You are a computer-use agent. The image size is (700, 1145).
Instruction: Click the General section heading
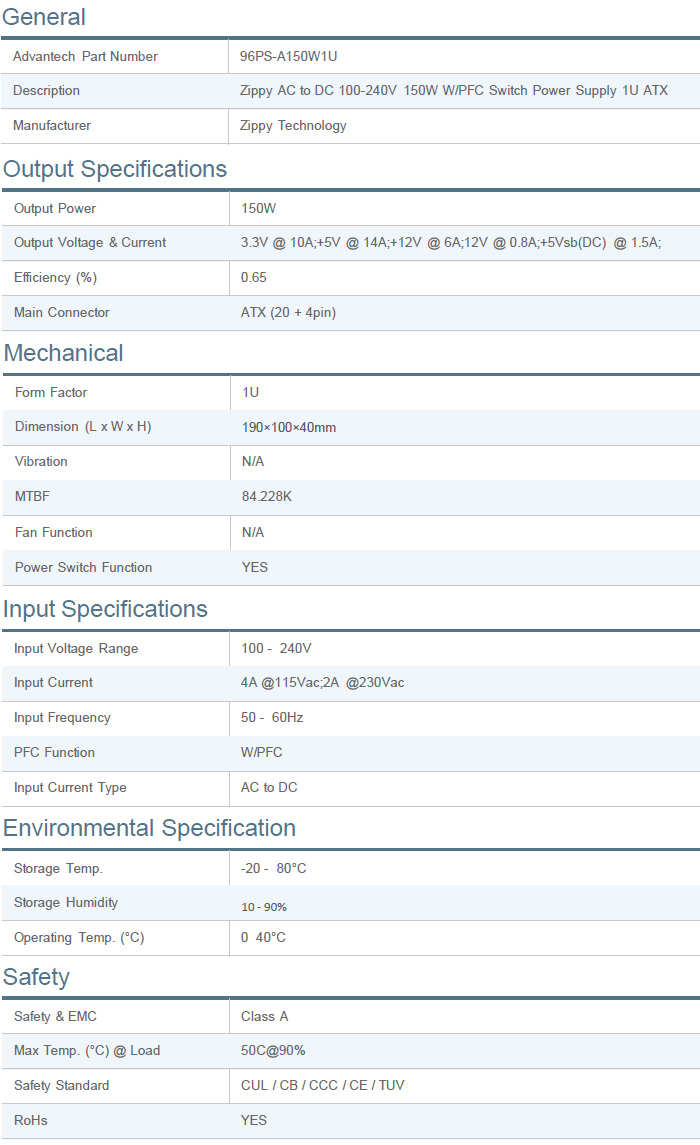tap(44, 17)
